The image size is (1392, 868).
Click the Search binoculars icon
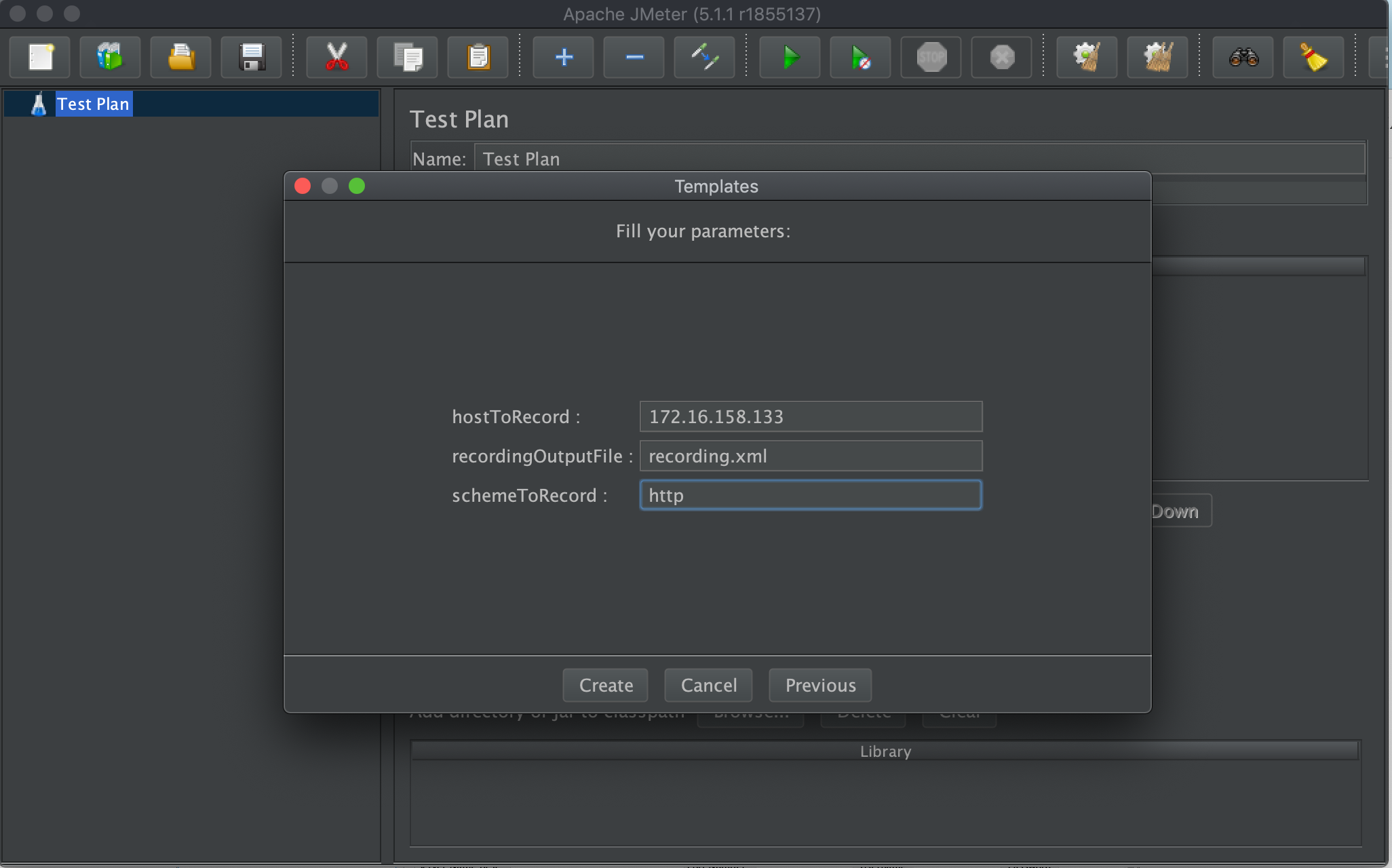tap(1243, 57)
